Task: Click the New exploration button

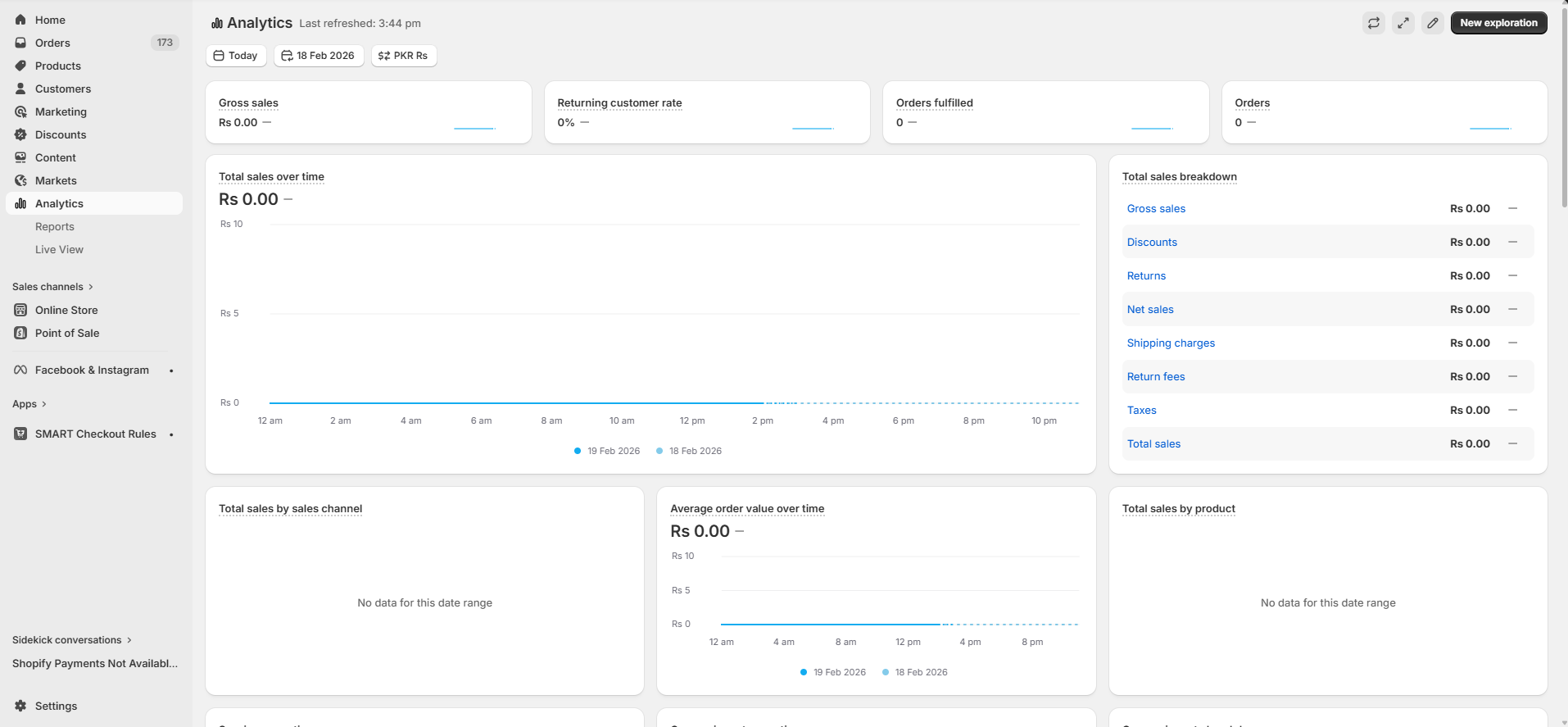Action: tap(1498, 23)
